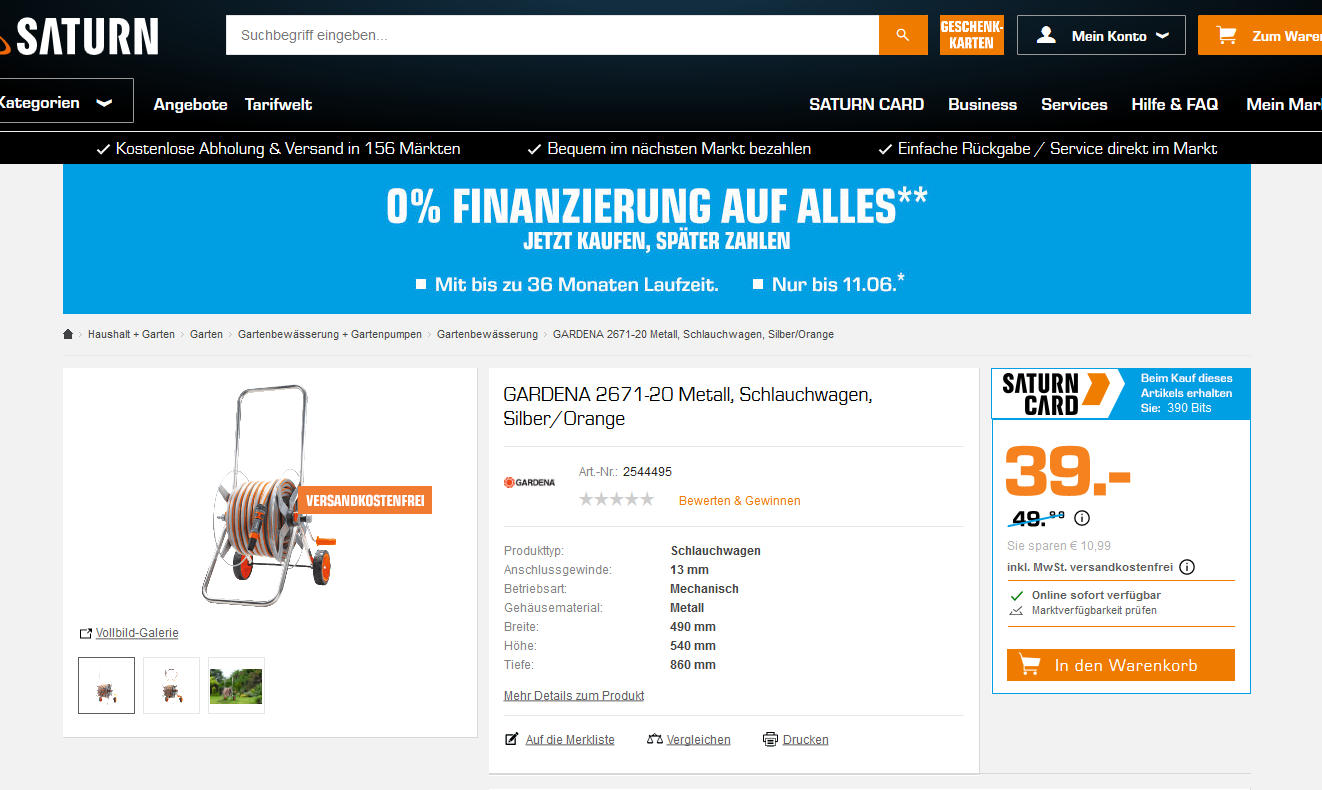Viewport: 1322px width, 790px height.
Task: Add item via In den Warenkorb
Action: (1121, 665)
